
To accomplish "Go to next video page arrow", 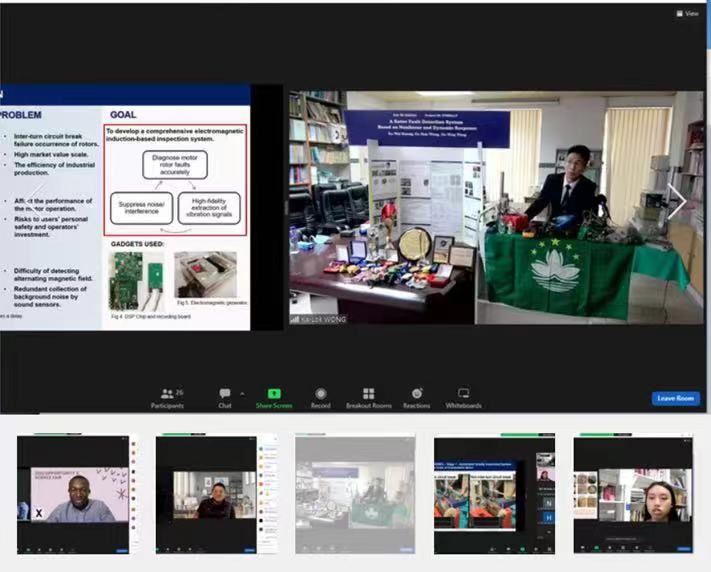I will [x=676, y=202].
